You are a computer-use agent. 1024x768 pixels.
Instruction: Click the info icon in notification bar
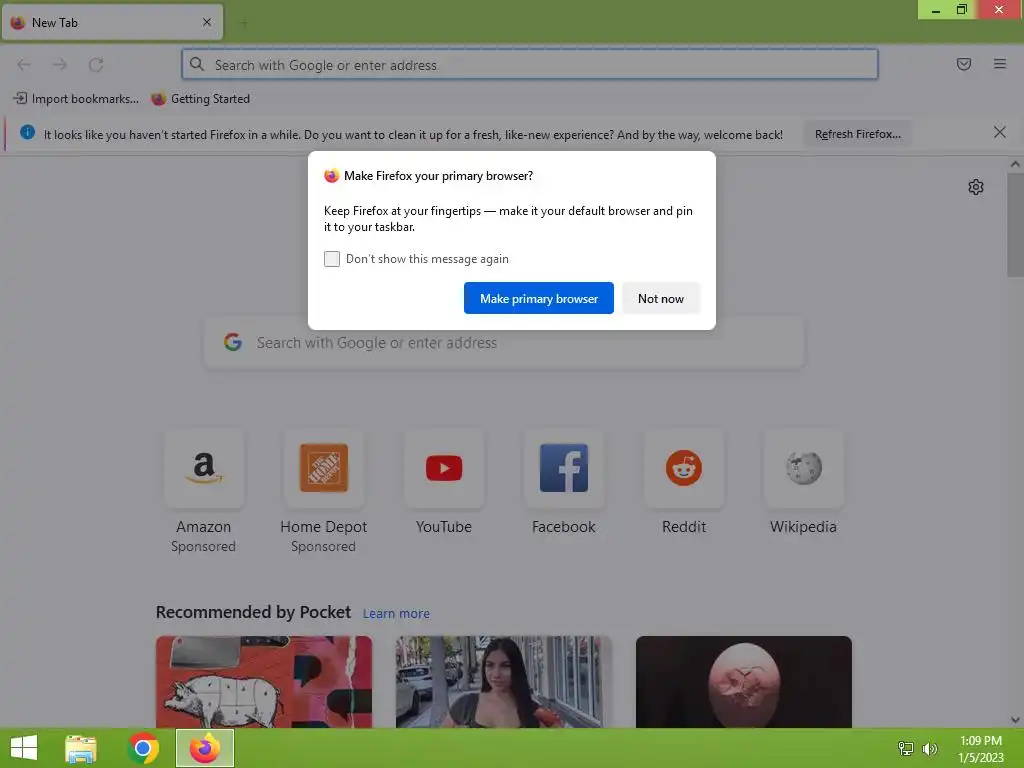click(27, 132)
